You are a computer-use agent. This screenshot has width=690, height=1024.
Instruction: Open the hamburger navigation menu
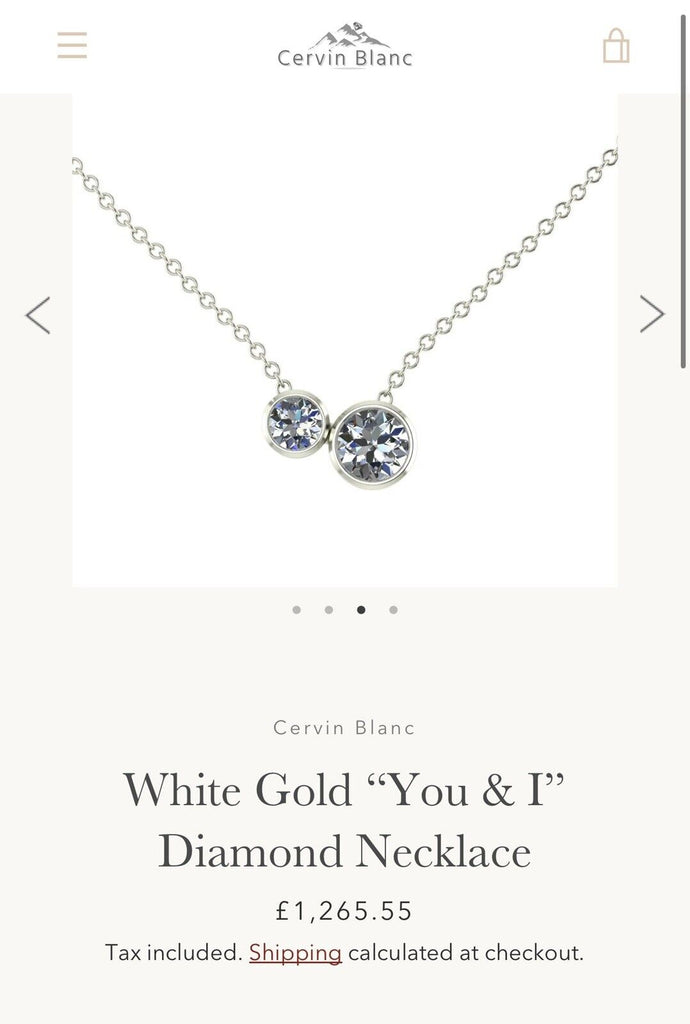[x=72, y=45]
